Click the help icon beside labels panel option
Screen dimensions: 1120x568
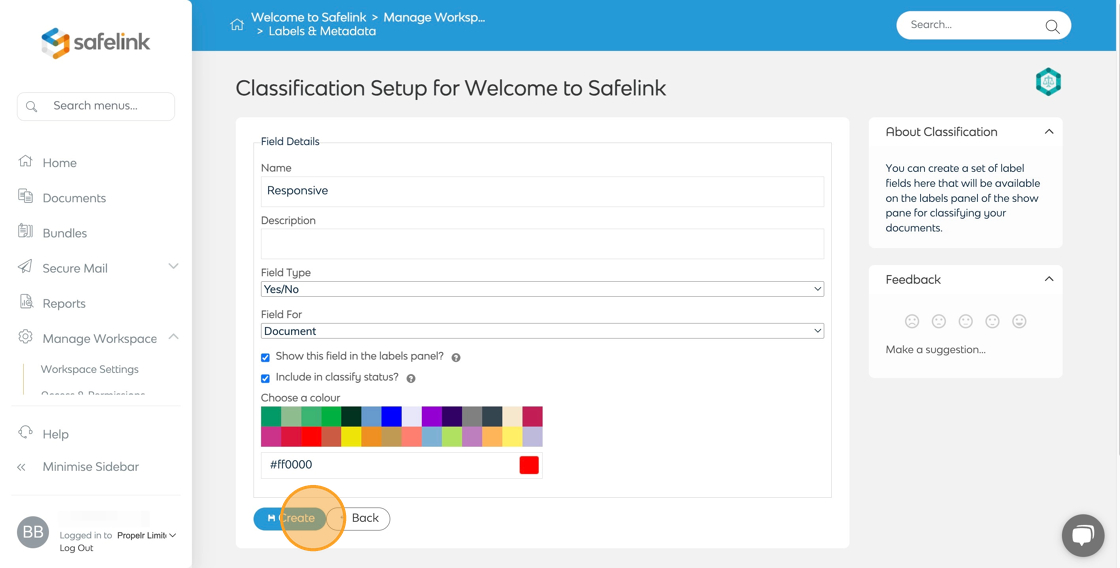click(x=456, y=357)
